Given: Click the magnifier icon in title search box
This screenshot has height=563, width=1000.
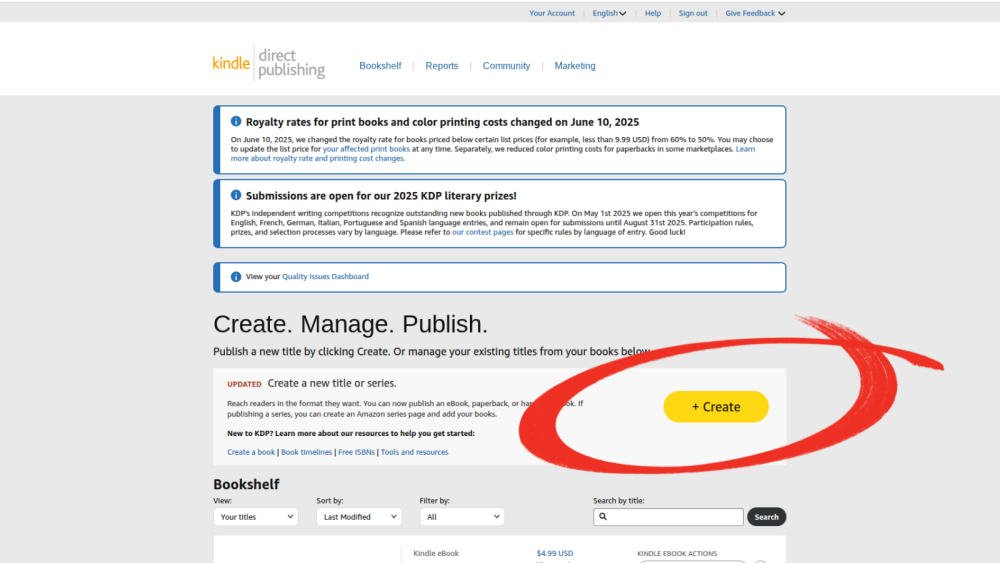Looking at the screenshot, I should tap(603, 517).
